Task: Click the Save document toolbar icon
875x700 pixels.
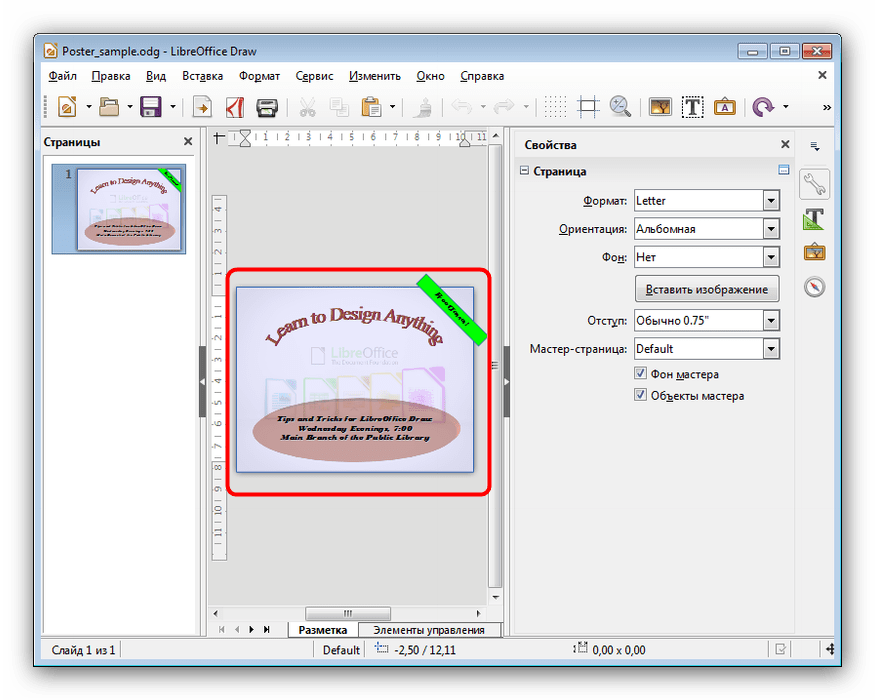Action: tap(151, 107)
